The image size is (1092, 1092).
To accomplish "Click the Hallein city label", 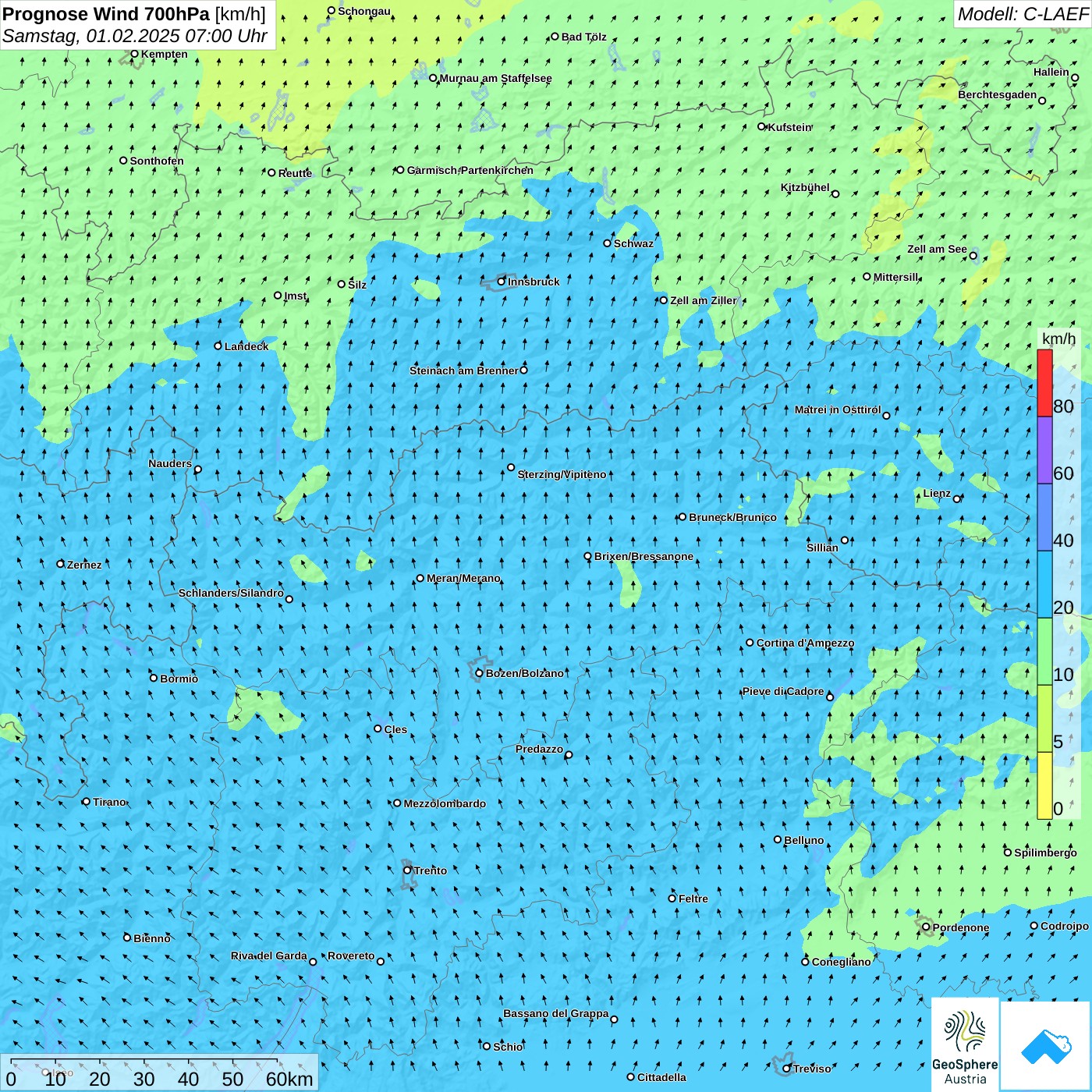I will [x=1051, y=72].
